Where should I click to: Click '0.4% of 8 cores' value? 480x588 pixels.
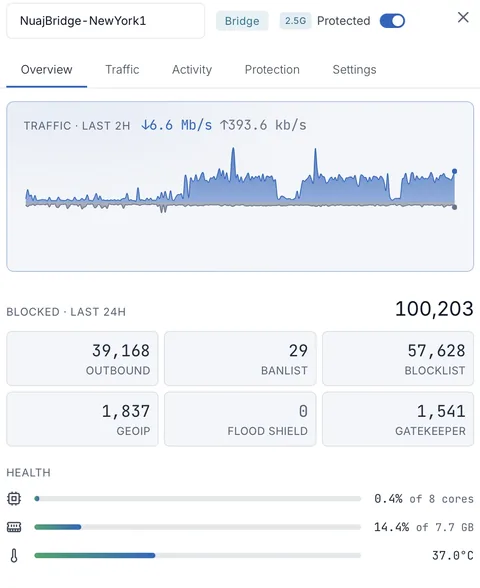point(424,499)
